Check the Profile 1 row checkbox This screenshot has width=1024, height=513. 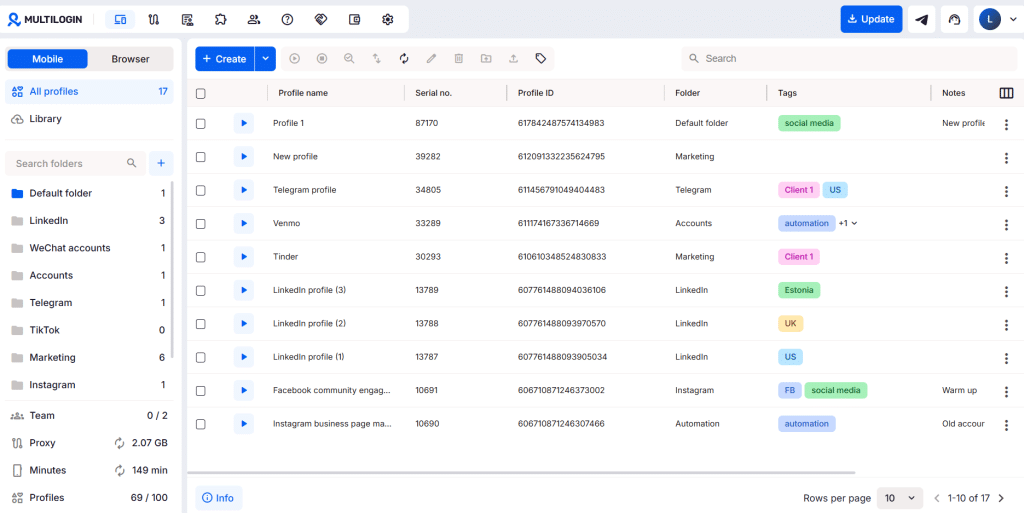point(200,123)
